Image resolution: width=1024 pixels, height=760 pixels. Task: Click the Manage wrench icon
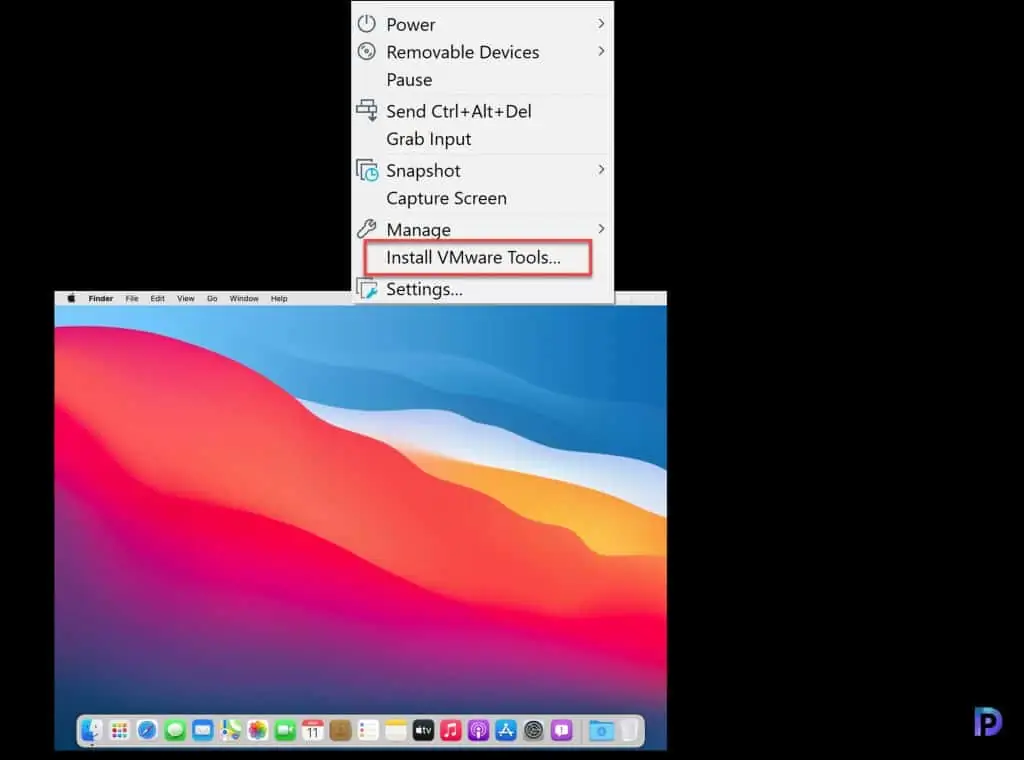pyautogui.click(x=367, y=229)
